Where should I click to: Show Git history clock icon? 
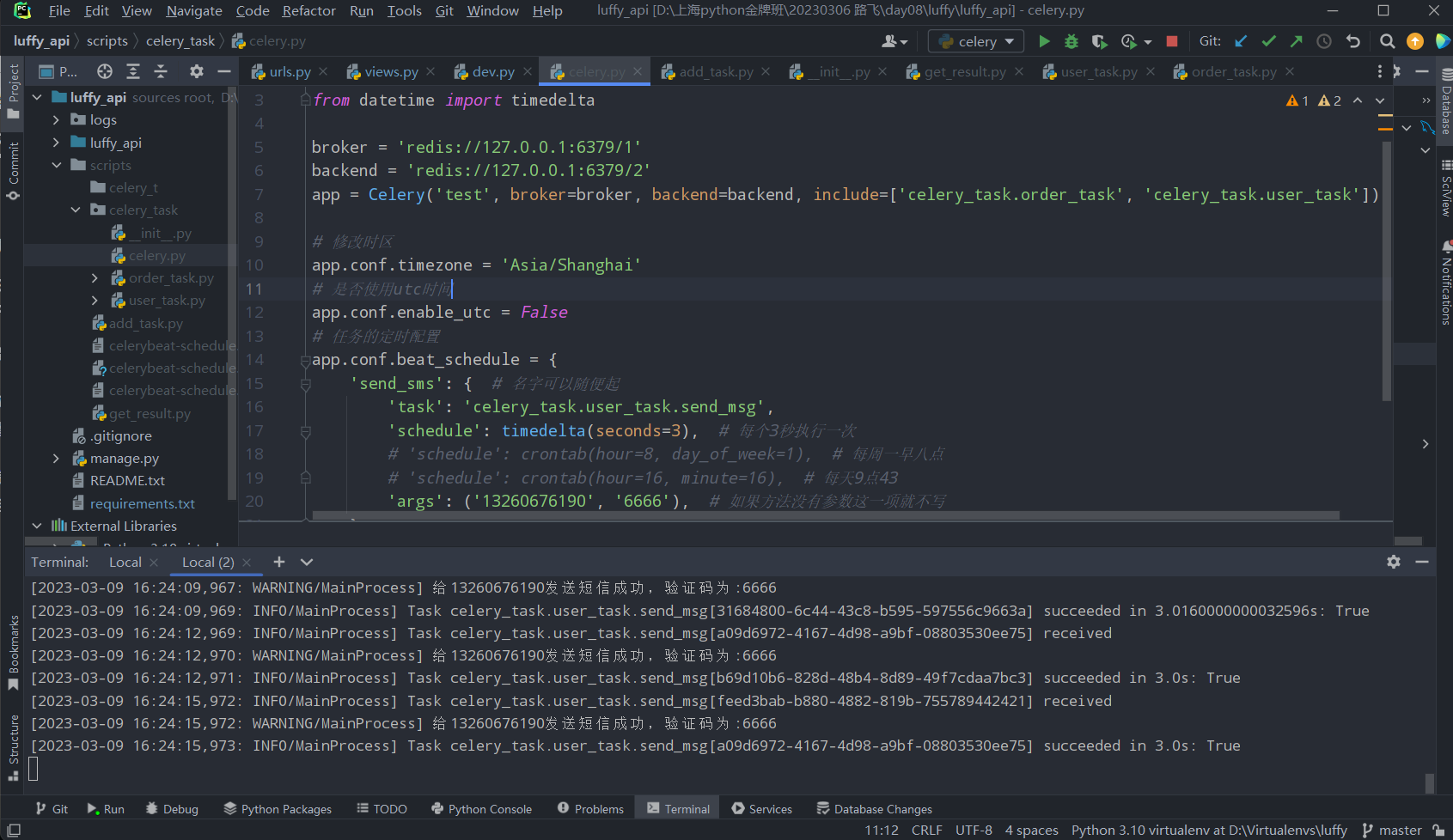pyautogui.click(x=1324, y=41)
